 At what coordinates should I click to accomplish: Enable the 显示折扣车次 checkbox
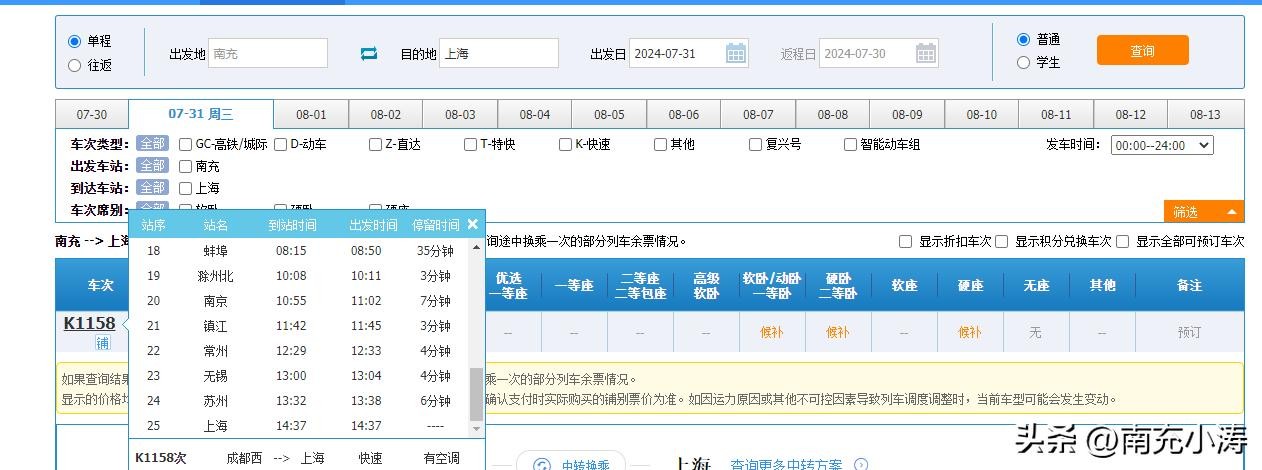(x=905, y=241)
